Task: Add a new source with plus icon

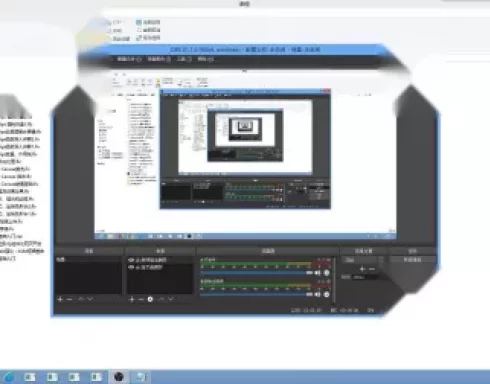Action: pos(131,299)
